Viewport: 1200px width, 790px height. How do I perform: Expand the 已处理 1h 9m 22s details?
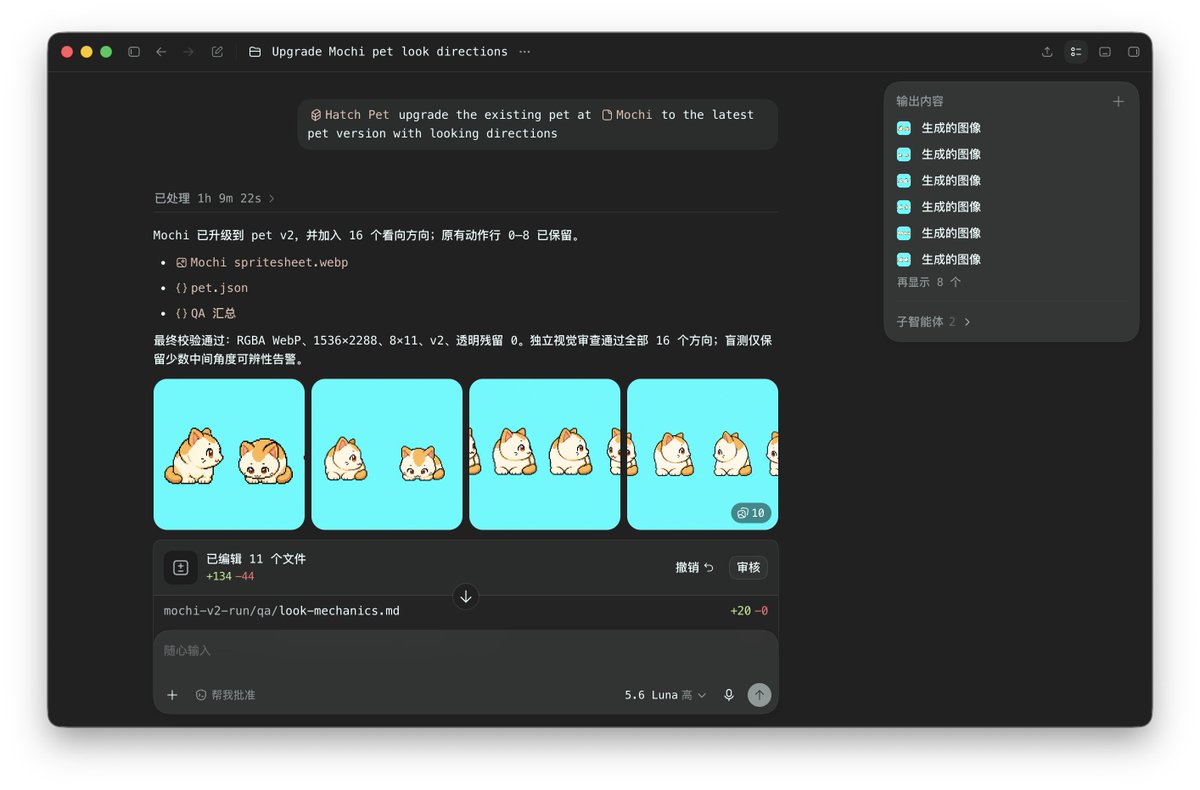215,198
